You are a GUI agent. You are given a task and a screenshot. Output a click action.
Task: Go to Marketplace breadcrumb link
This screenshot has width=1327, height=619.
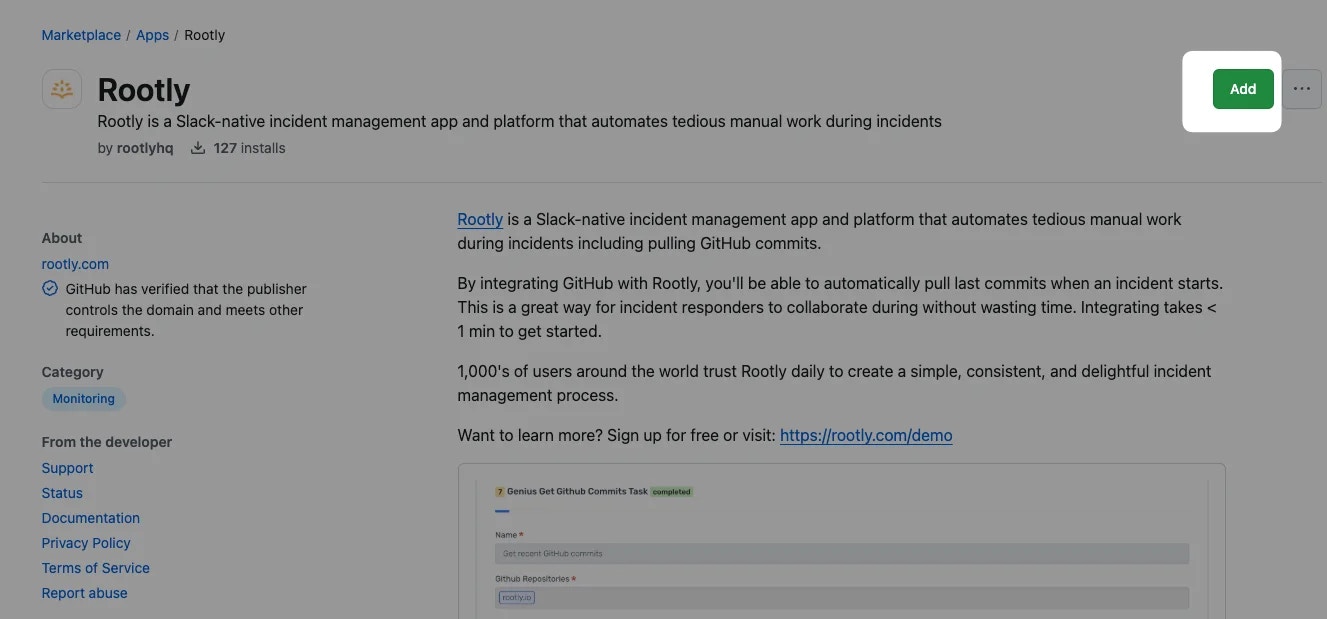(81, 35)
